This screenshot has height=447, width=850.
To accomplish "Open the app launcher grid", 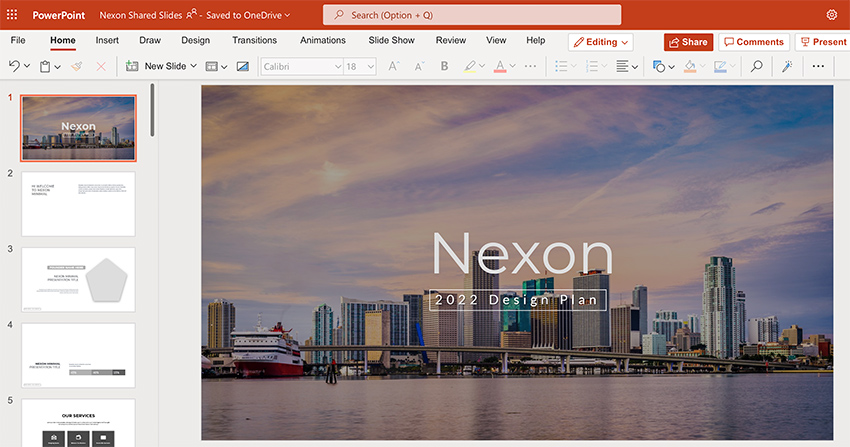I will [11, 15].
